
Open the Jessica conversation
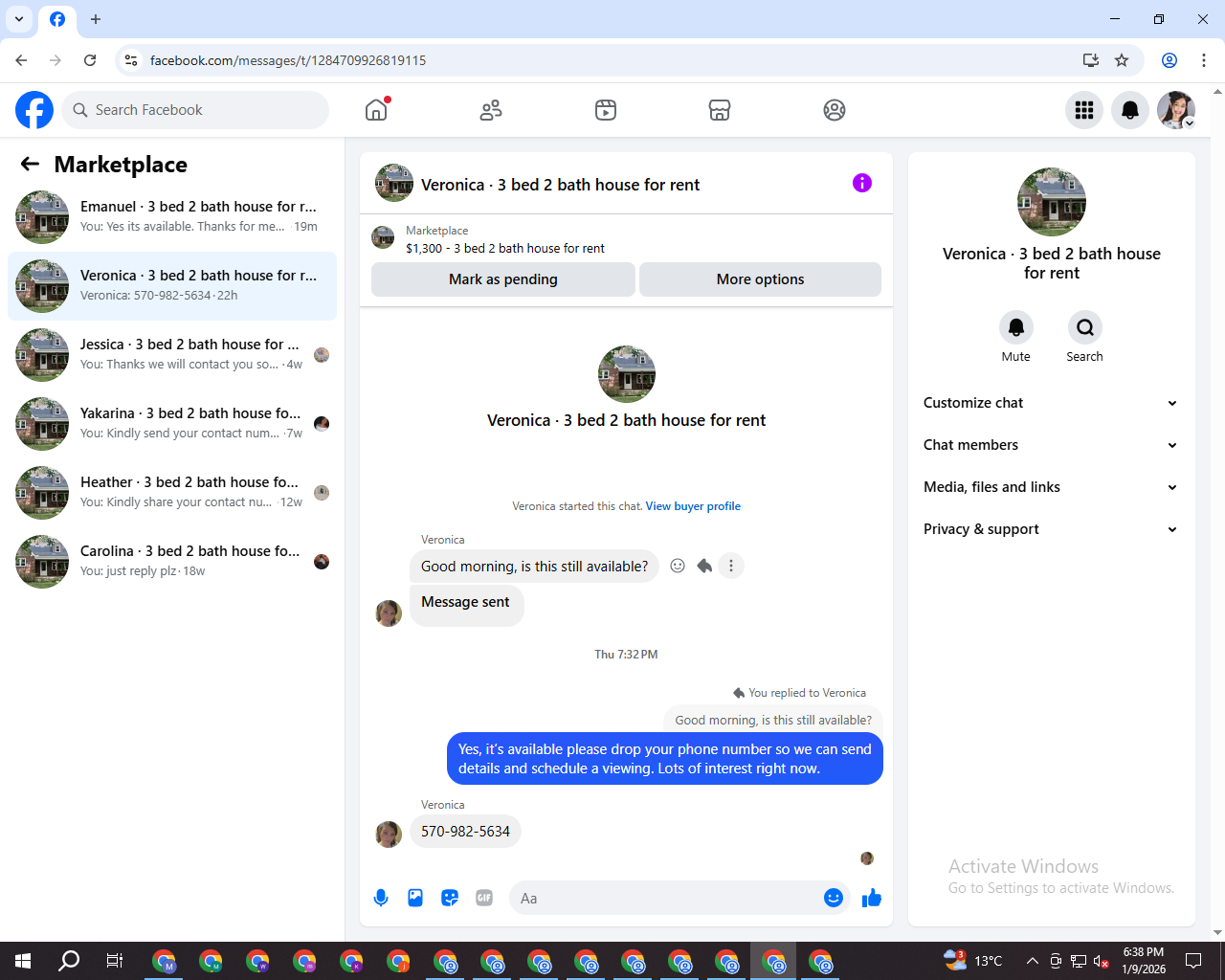pyautogui.click(x=172, y=355)
